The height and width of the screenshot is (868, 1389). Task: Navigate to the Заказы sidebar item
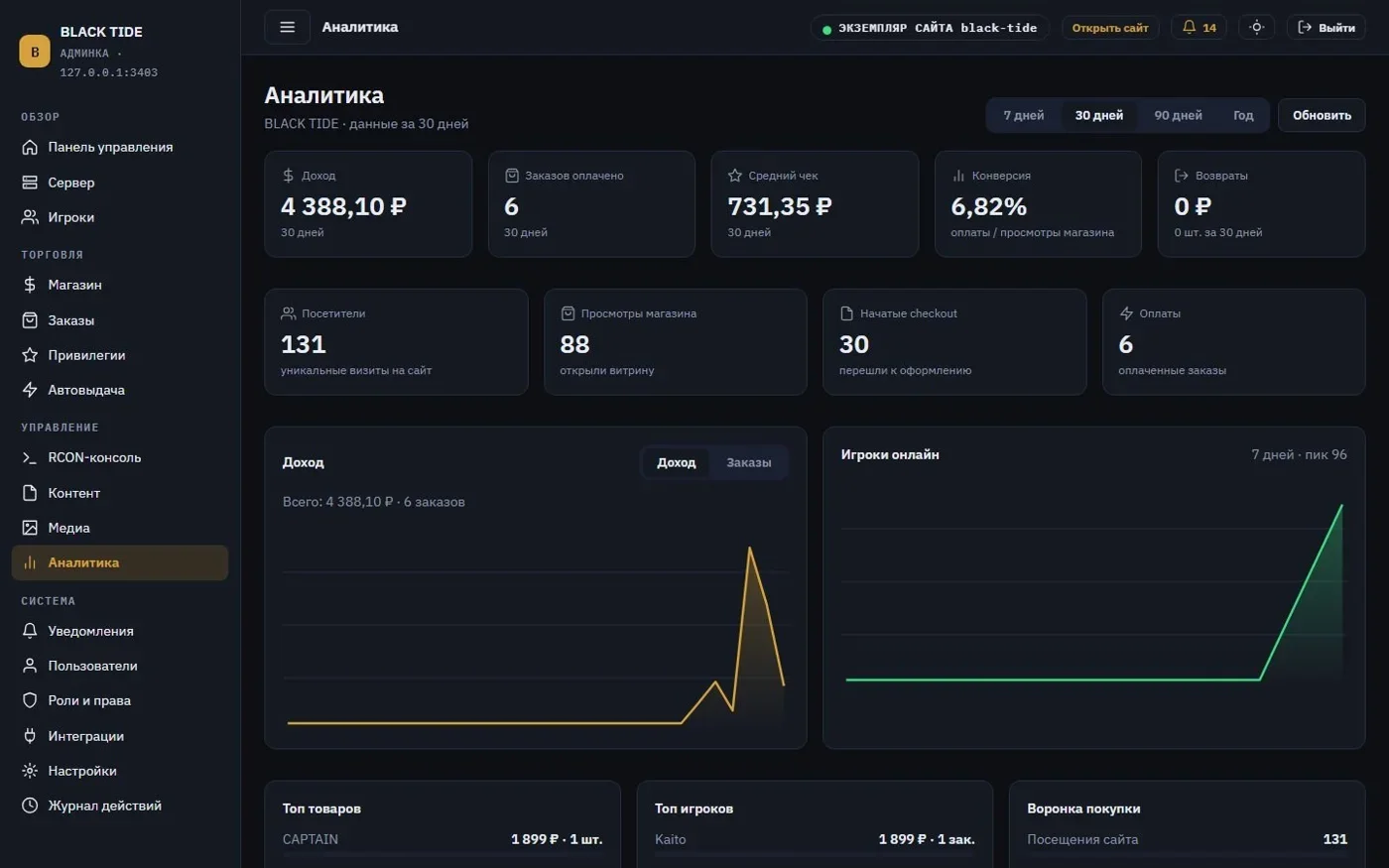click(120, 320)
